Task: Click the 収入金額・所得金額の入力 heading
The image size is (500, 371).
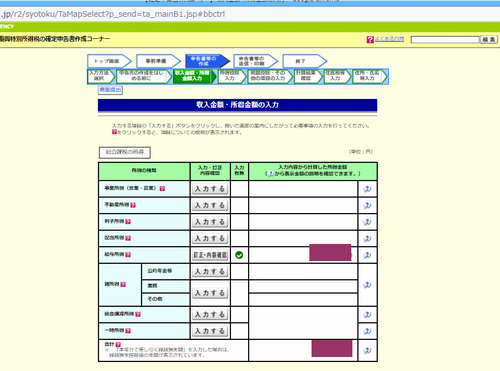Action: click(x=237, y=105)
